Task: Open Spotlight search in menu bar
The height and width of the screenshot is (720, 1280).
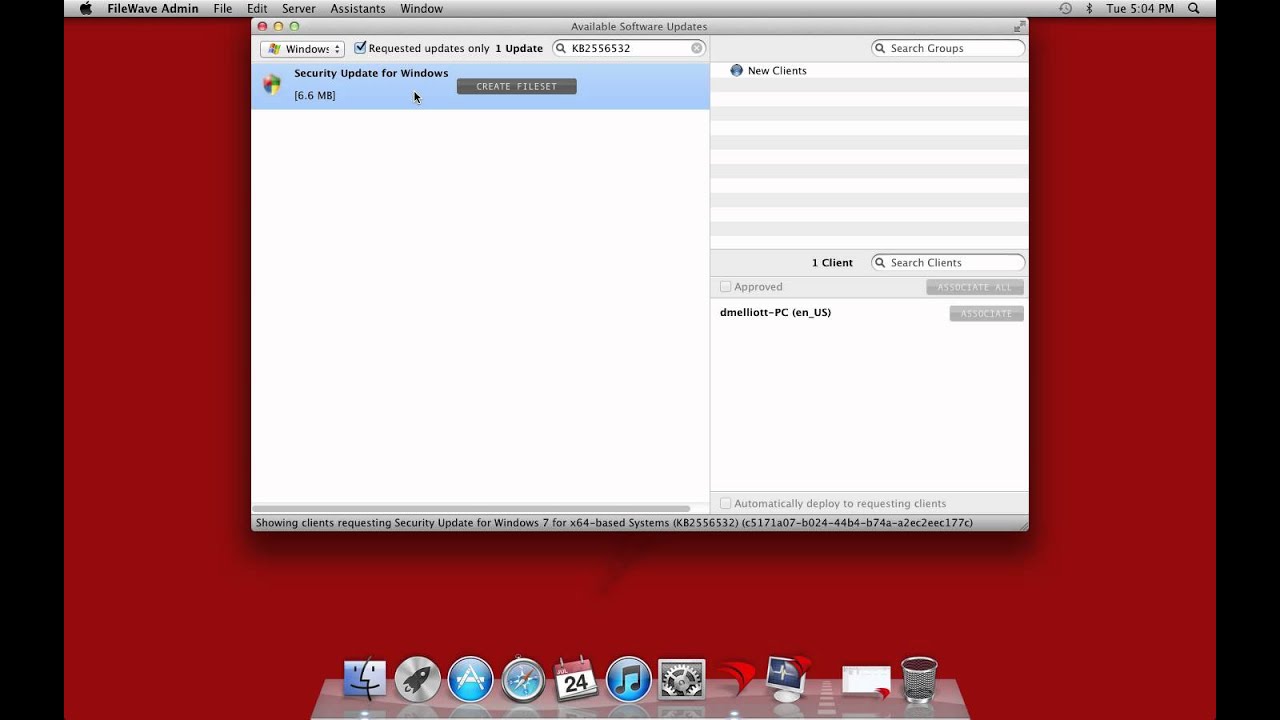Action: click(1194, 8)
